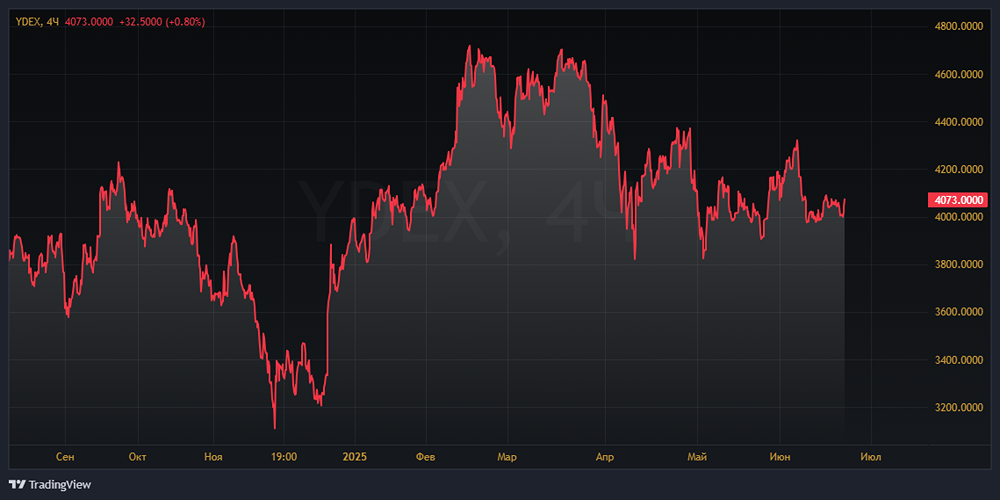1000x500 pixels.
Task: Open the TradingView link text
Action: tap(60, 485)
